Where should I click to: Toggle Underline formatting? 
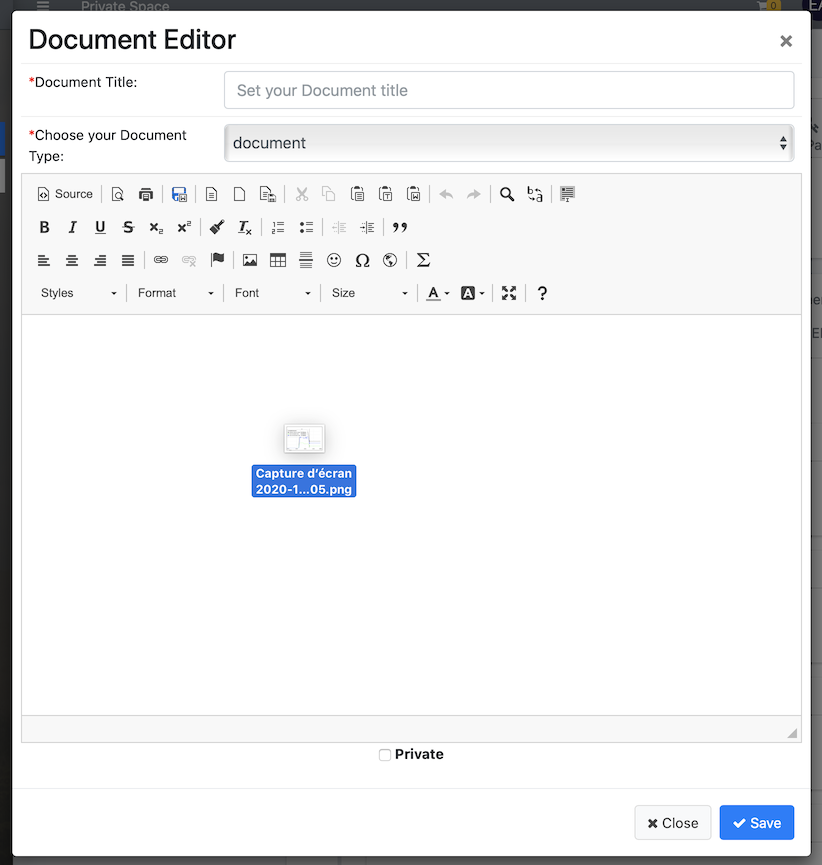[100, 227]
